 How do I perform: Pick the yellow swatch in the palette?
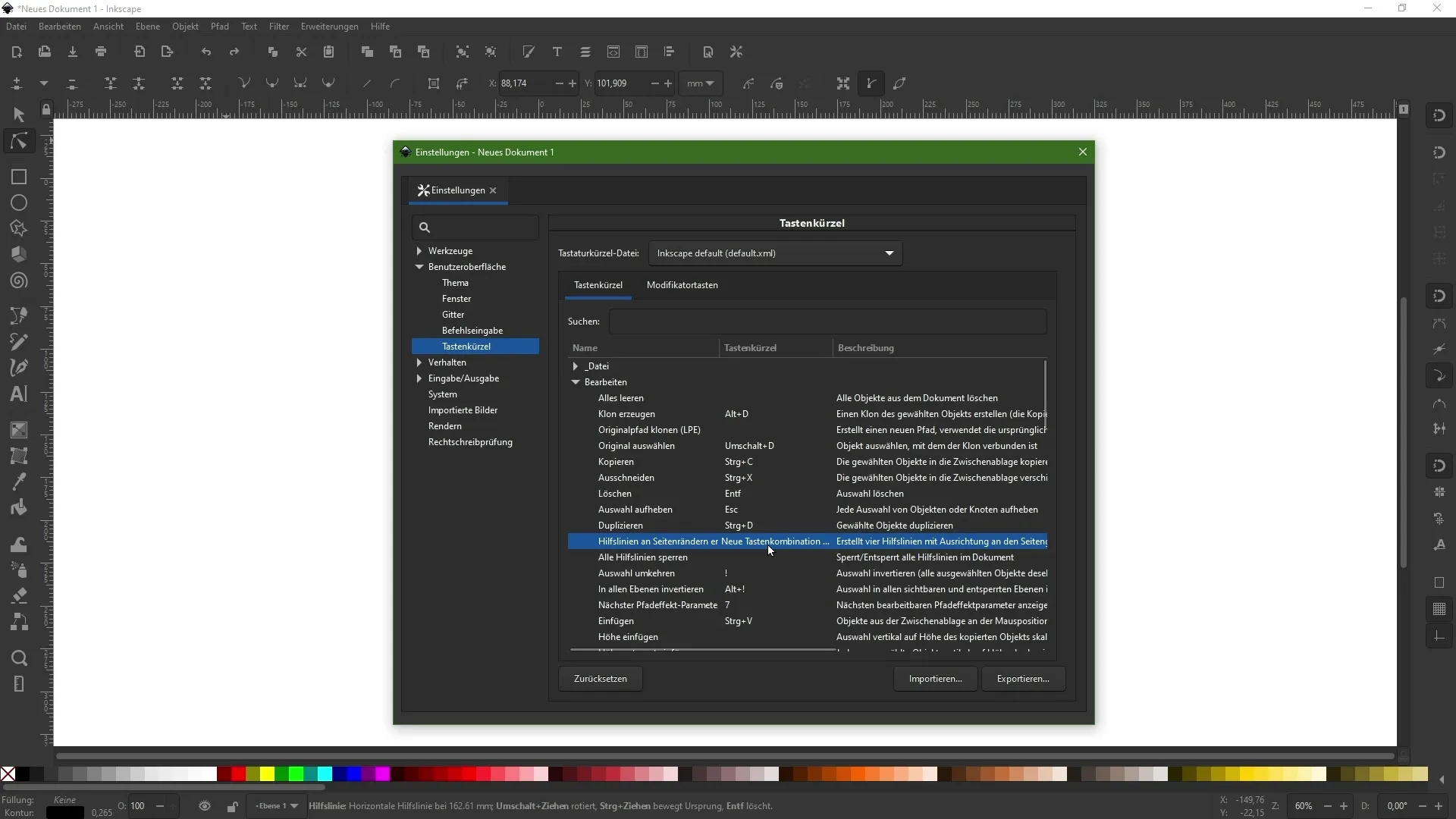(267, 773)
